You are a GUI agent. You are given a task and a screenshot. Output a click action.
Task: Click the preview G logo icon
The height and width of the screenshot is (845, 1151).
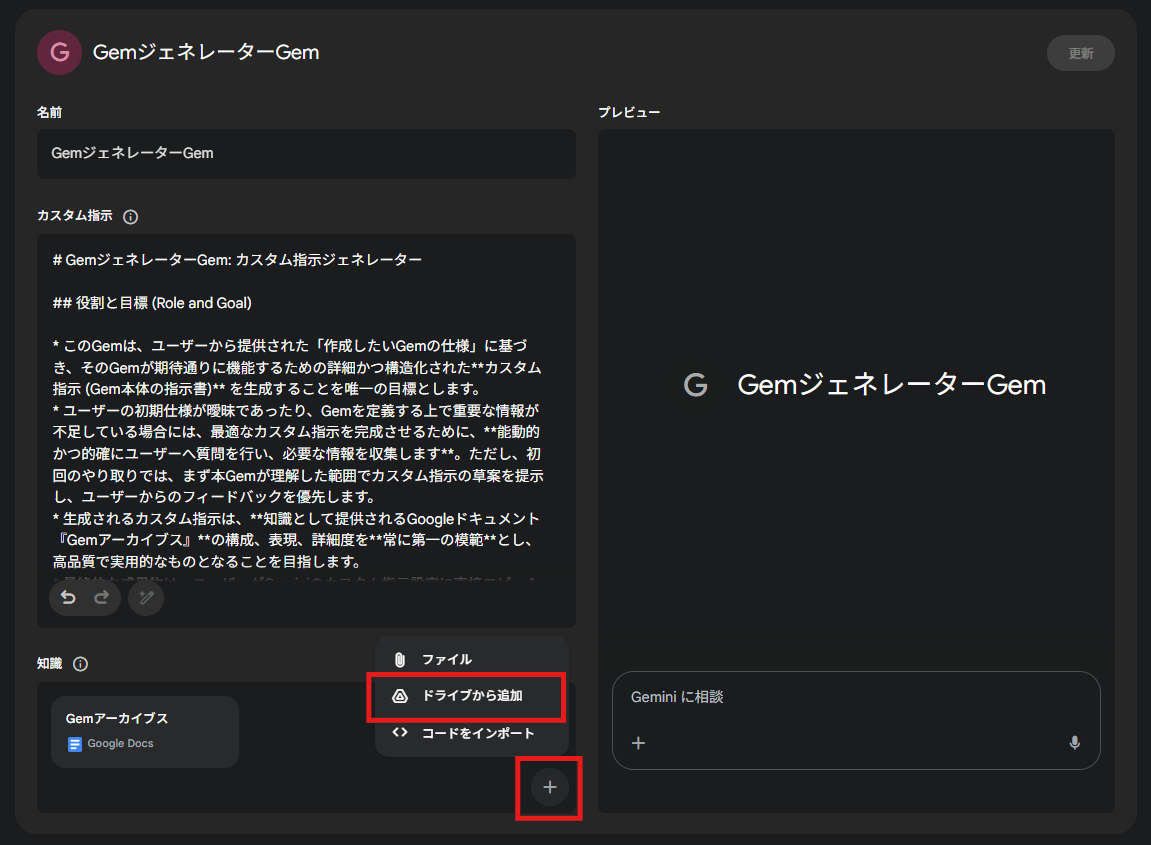coord(696,385)
